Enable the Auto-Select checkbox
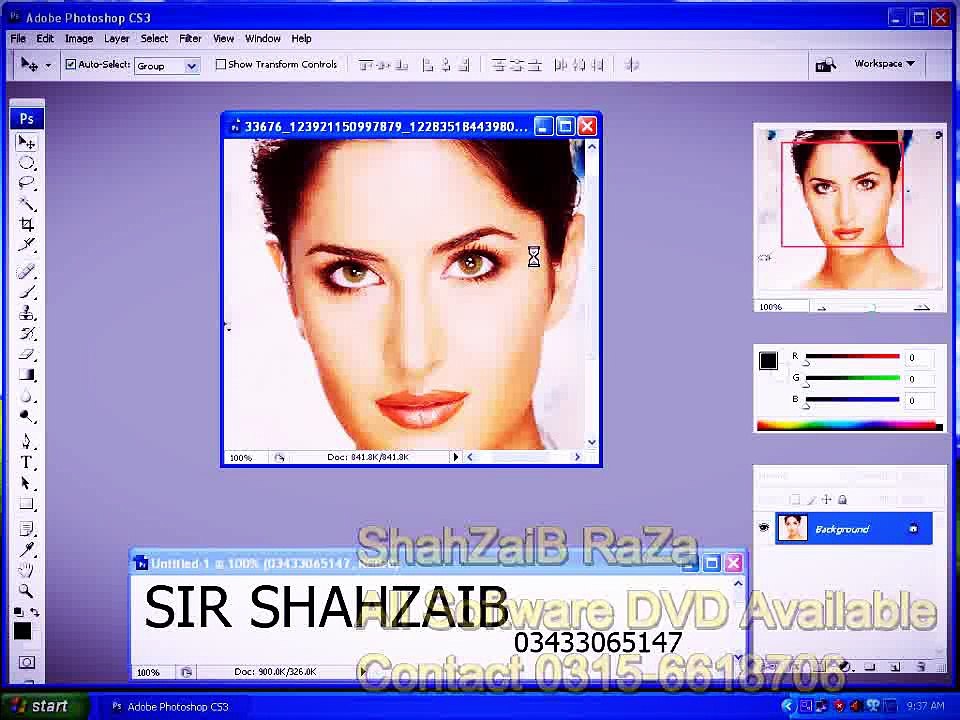The width and height of the screenshot is (960, 720). pos(71,64)
